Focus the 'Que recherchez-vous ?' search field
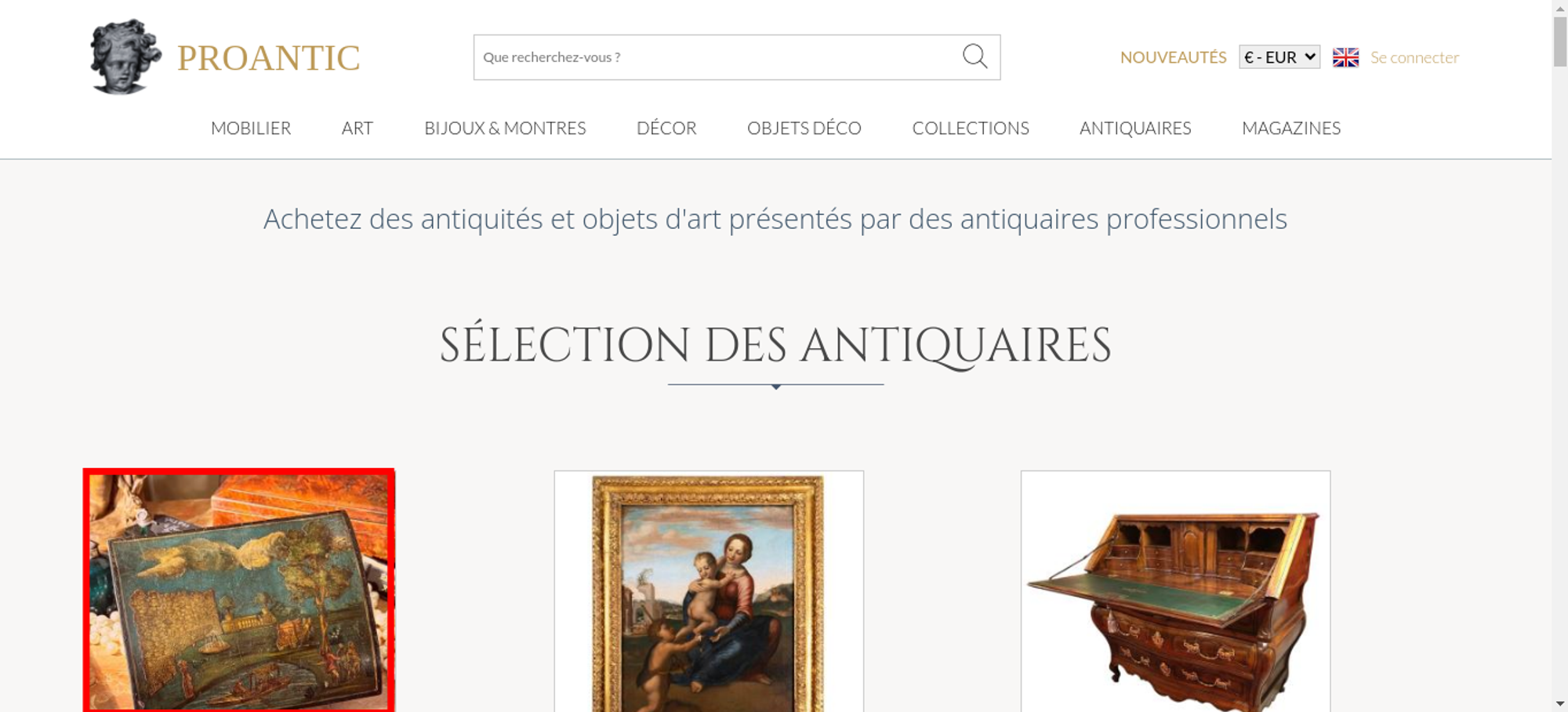The height and width of the screenshot is (712, 1568). pos(717,57)
